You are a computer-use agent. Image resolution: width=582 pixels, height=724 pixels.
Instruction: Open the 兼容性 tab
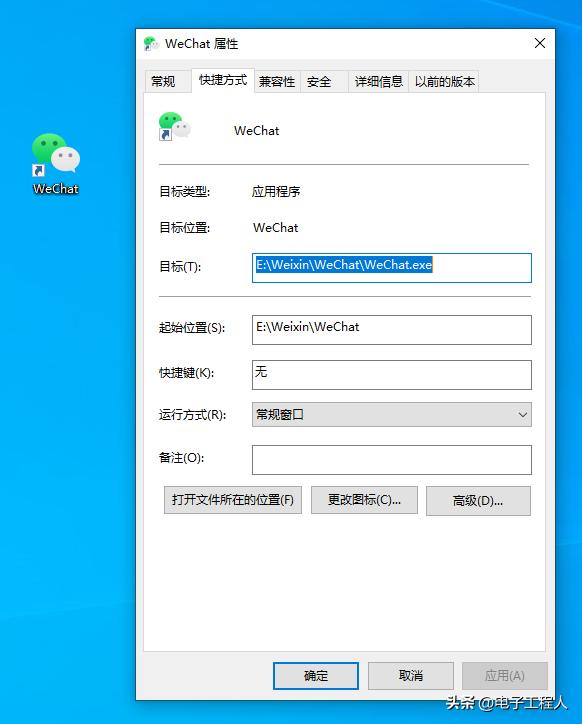coord(277,82)
